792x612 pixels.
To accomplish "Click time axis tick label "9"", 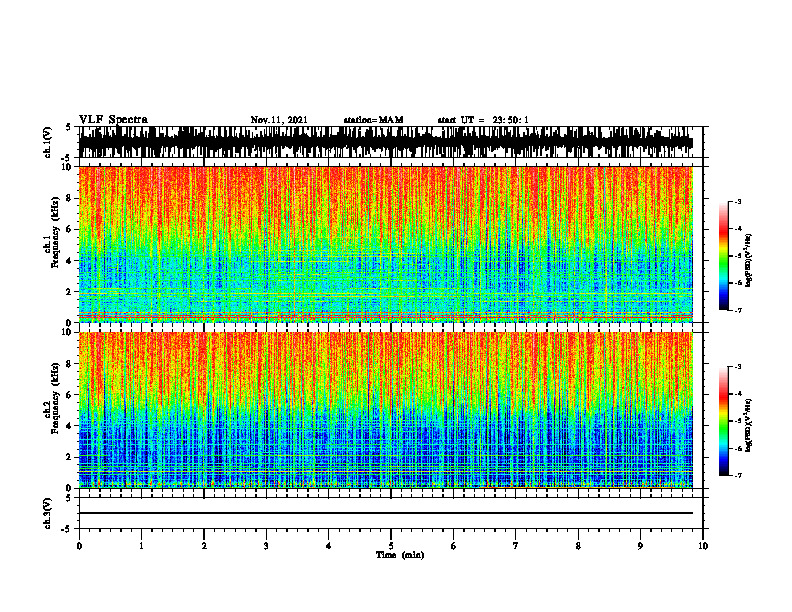I will [x=640, y=546].
